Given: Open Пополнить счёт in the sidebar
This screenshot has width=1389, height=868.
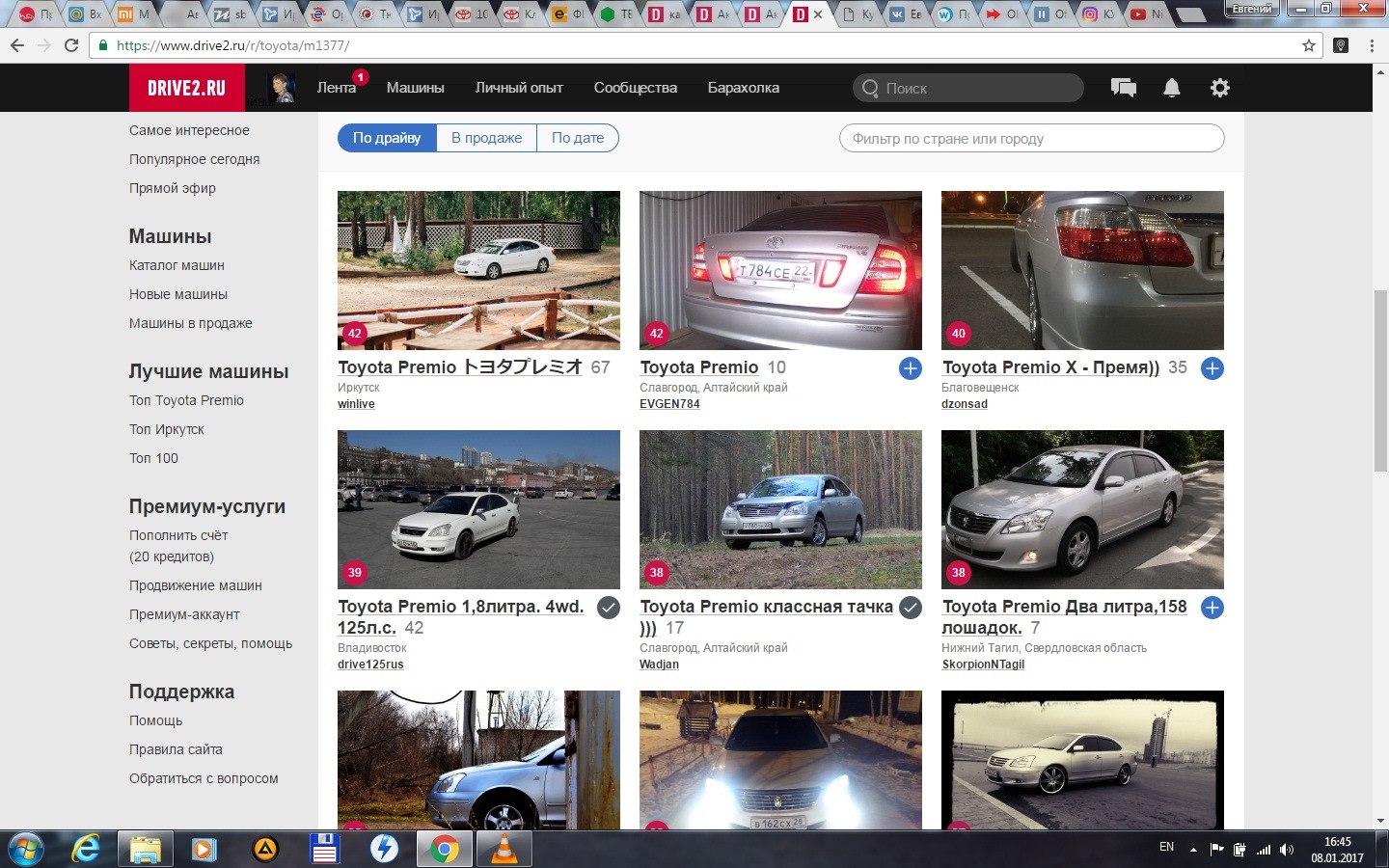Looking at the screenshot, I should 178,535.
